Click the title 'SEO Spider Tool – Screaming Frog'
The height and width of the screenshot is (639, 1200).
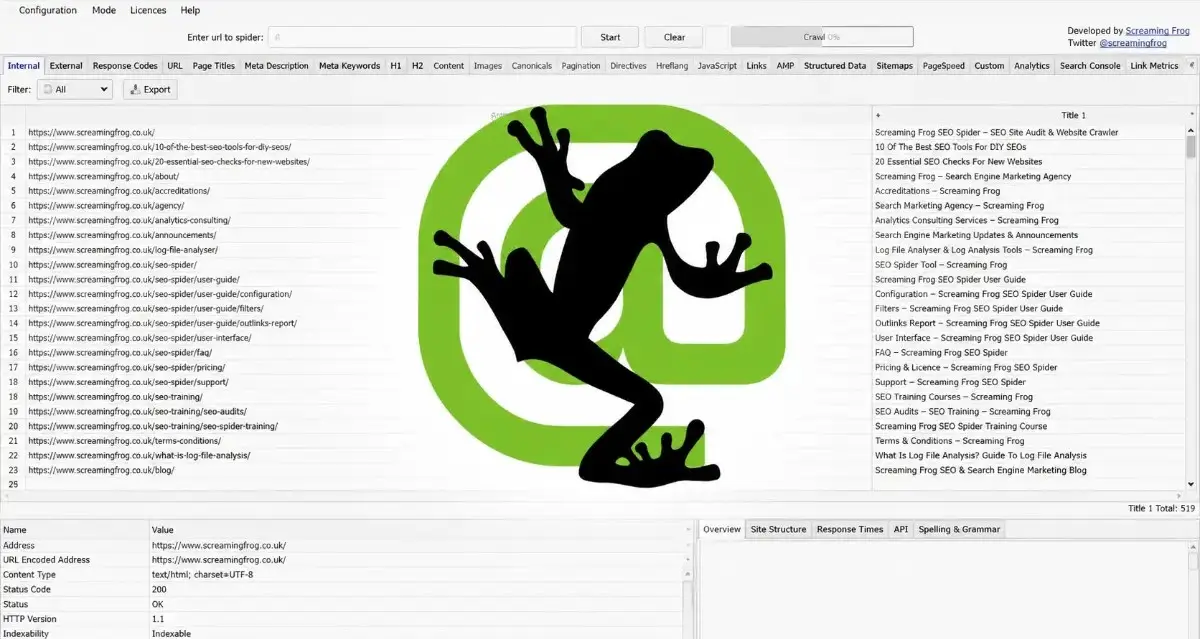click(x=941, y=265)
